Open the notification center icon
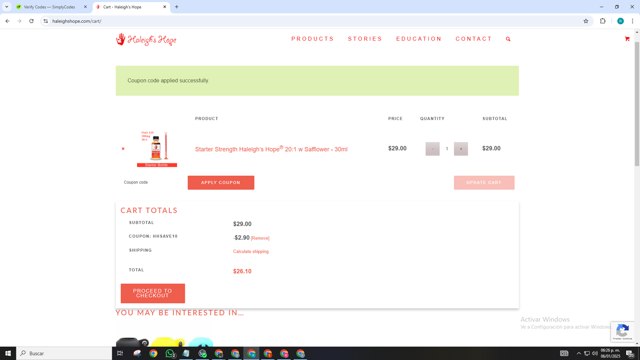The width and height of the screenshot is (640, 360). pyautogui.click(x=630, y=353)
